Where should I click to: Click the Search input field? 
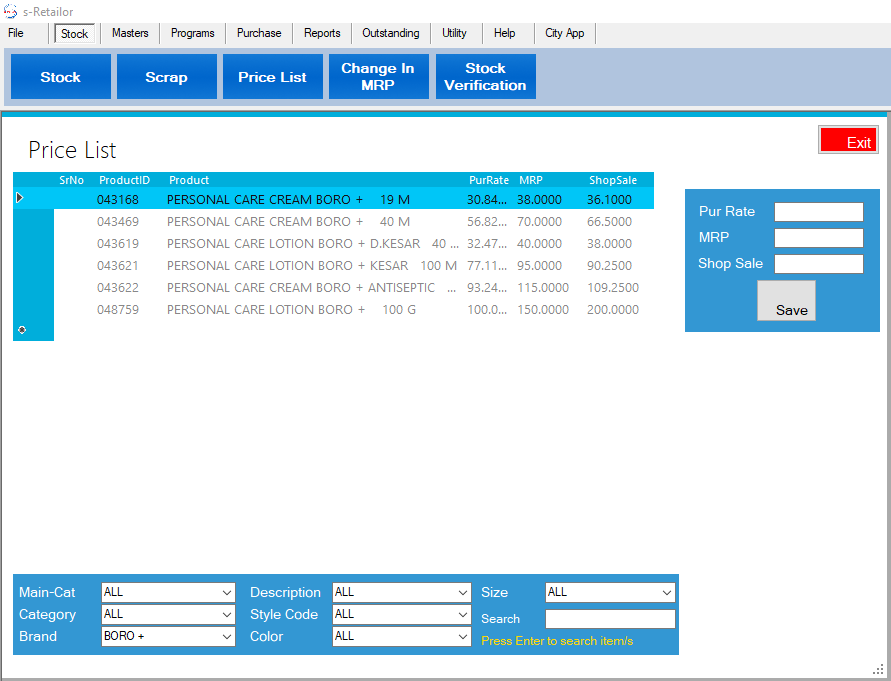click(x=610, y=619)
